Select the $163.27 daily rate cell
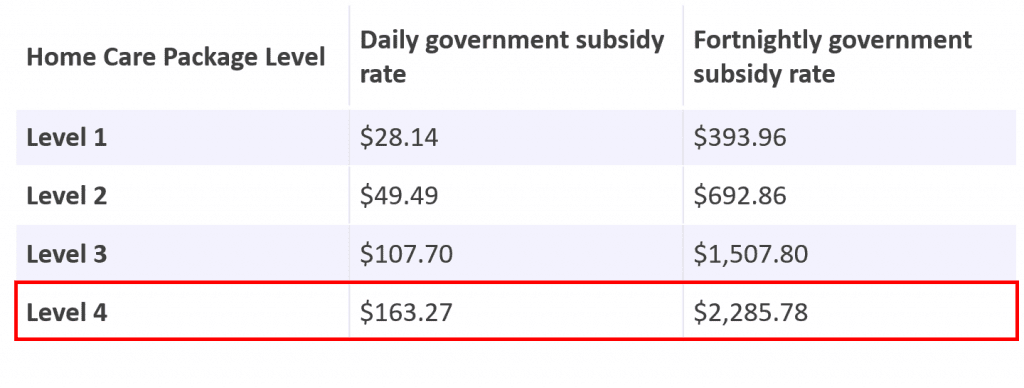The height and width of the screenshot is (388, 1024). pos(406,312)
